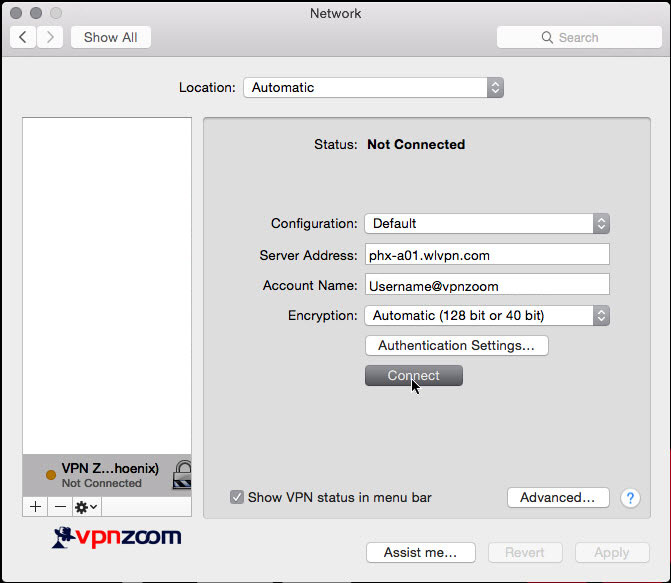
Task: Open the Configuration dropdown showing Default
Action: pos(487,223)
